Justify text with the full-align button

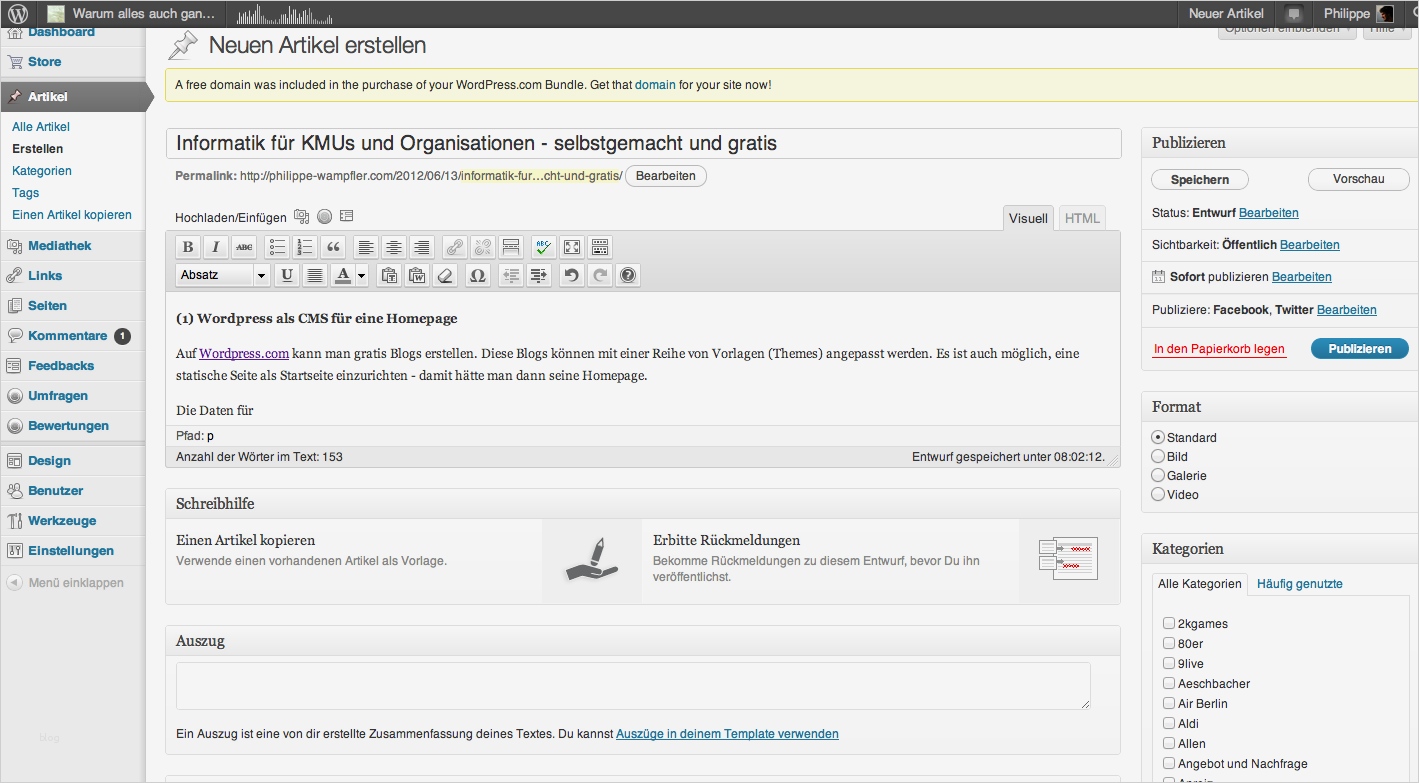pyautogui.click(x=315, y=275)
